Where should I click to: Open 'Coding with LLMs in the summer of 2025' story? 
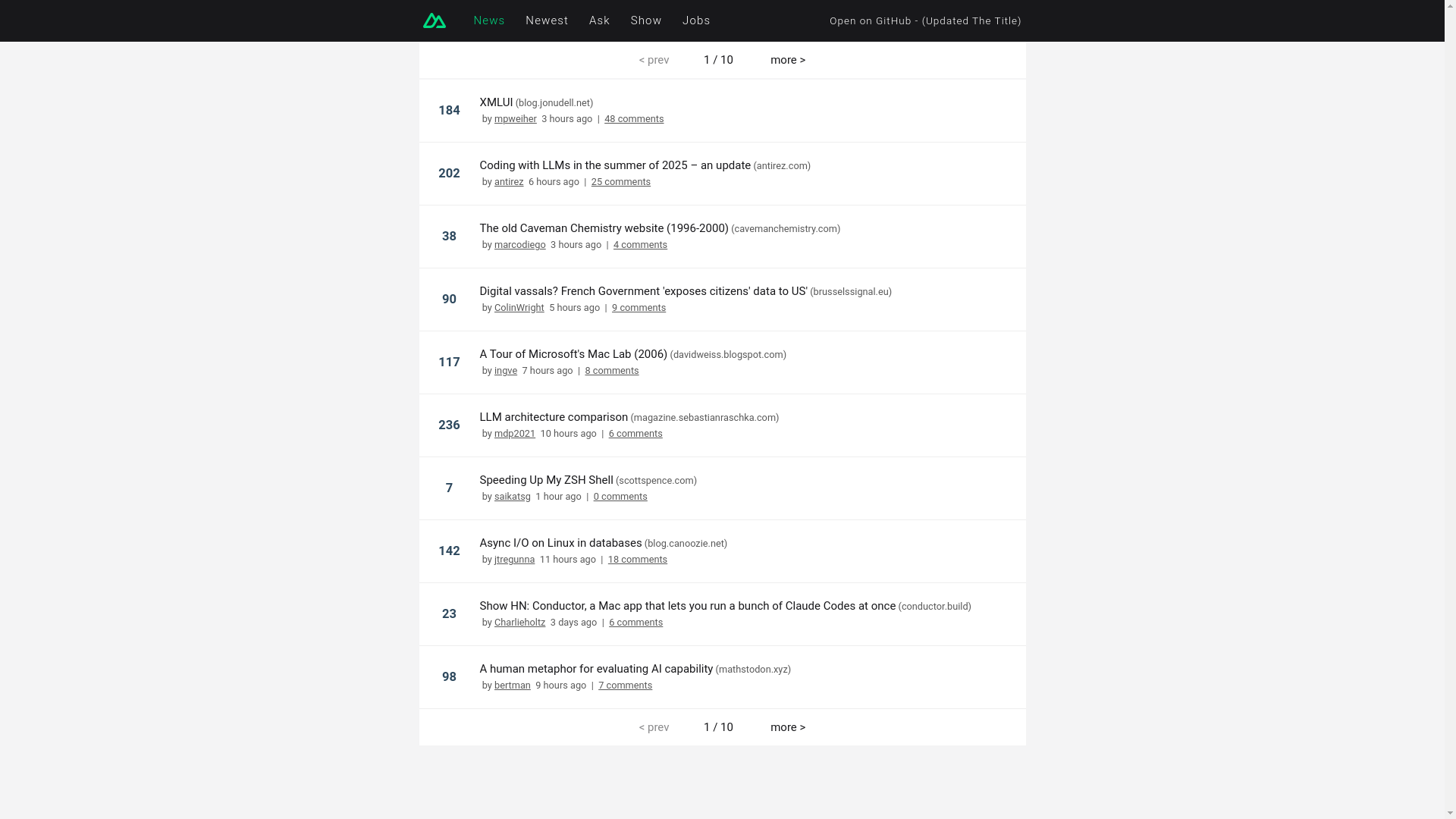click(x=615, y=165)
